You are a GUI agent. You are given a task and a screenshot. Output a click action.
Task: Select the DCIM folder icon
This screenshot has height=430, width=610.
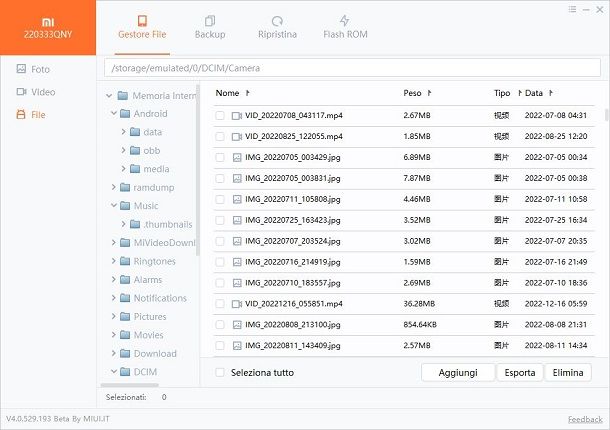click(x=125, y=372)
